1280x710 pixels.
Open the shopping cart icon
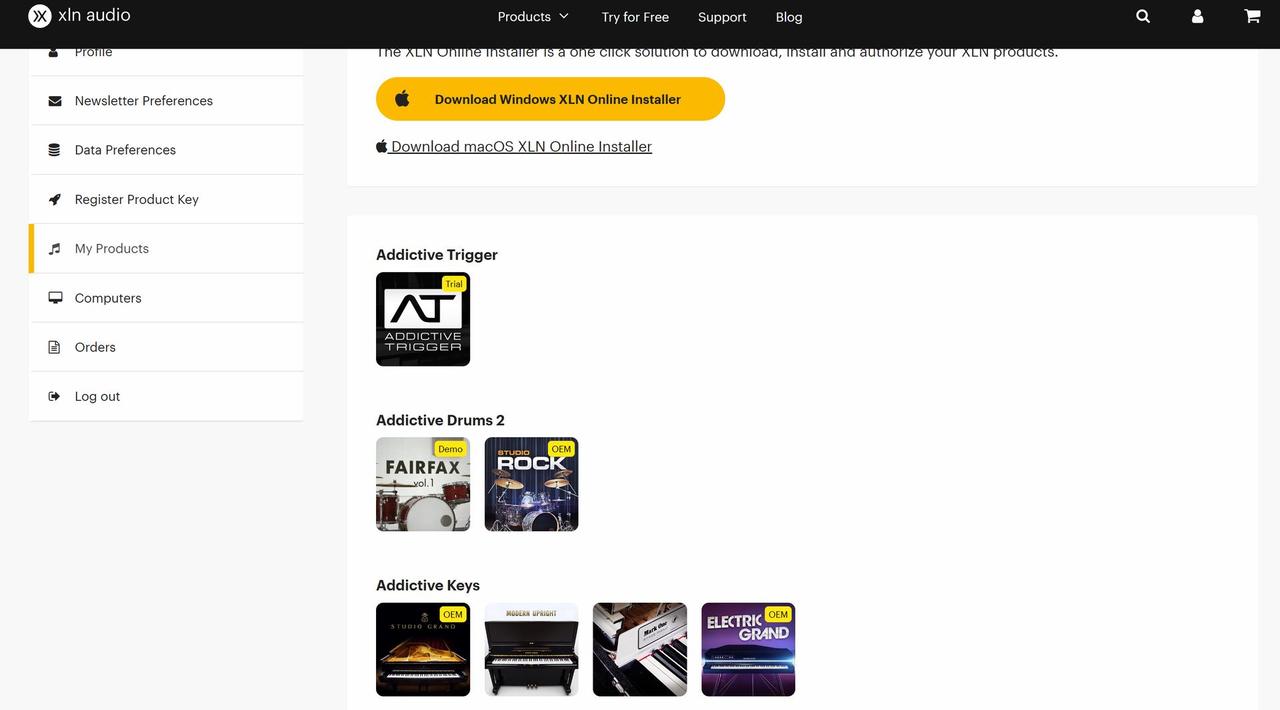pyautogui.click(x=1251, y=17)
